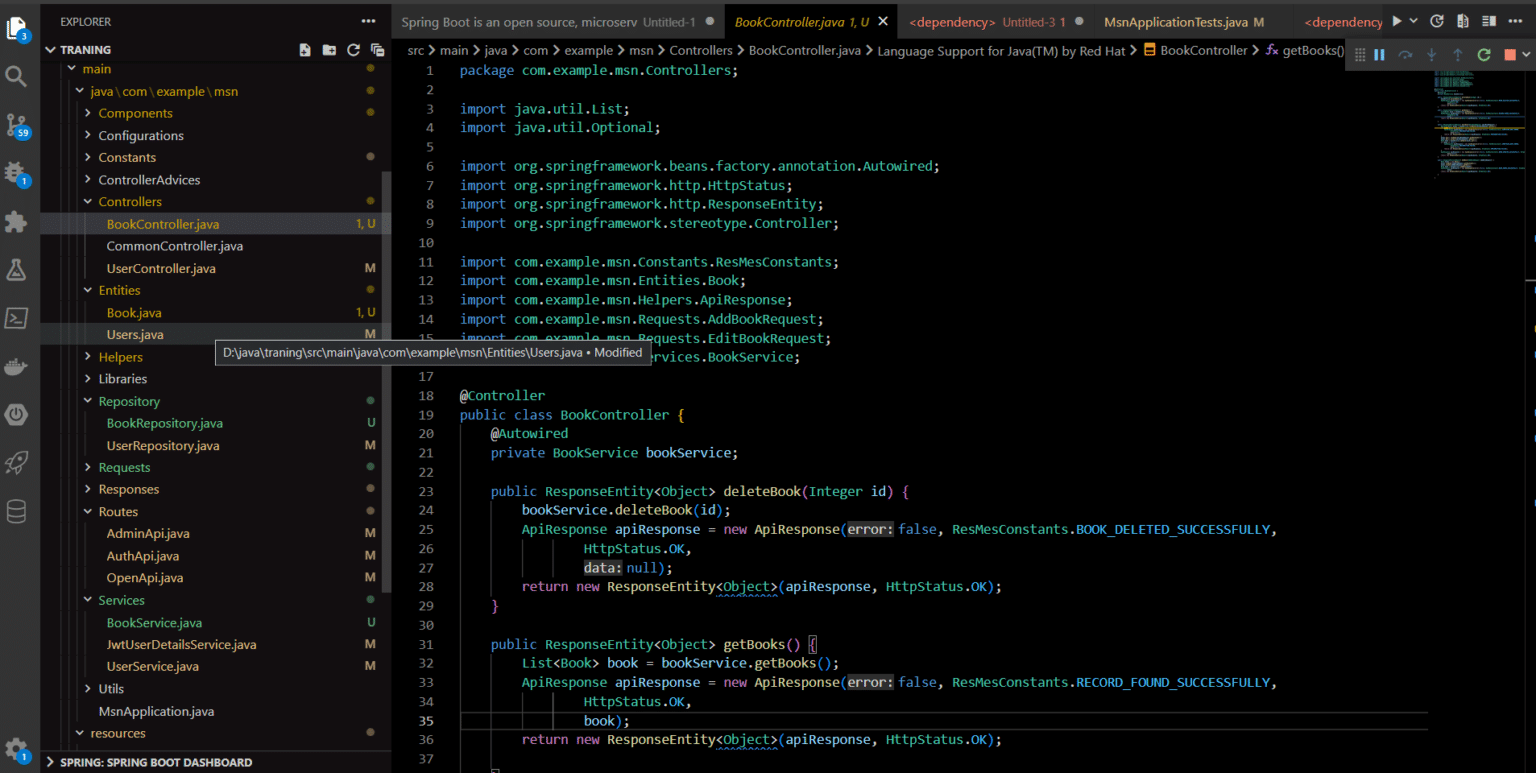Viewport: 1536px width, 773px height.
Task: Click Refresh Explorer icon
Action: click(x=353, y=50)
